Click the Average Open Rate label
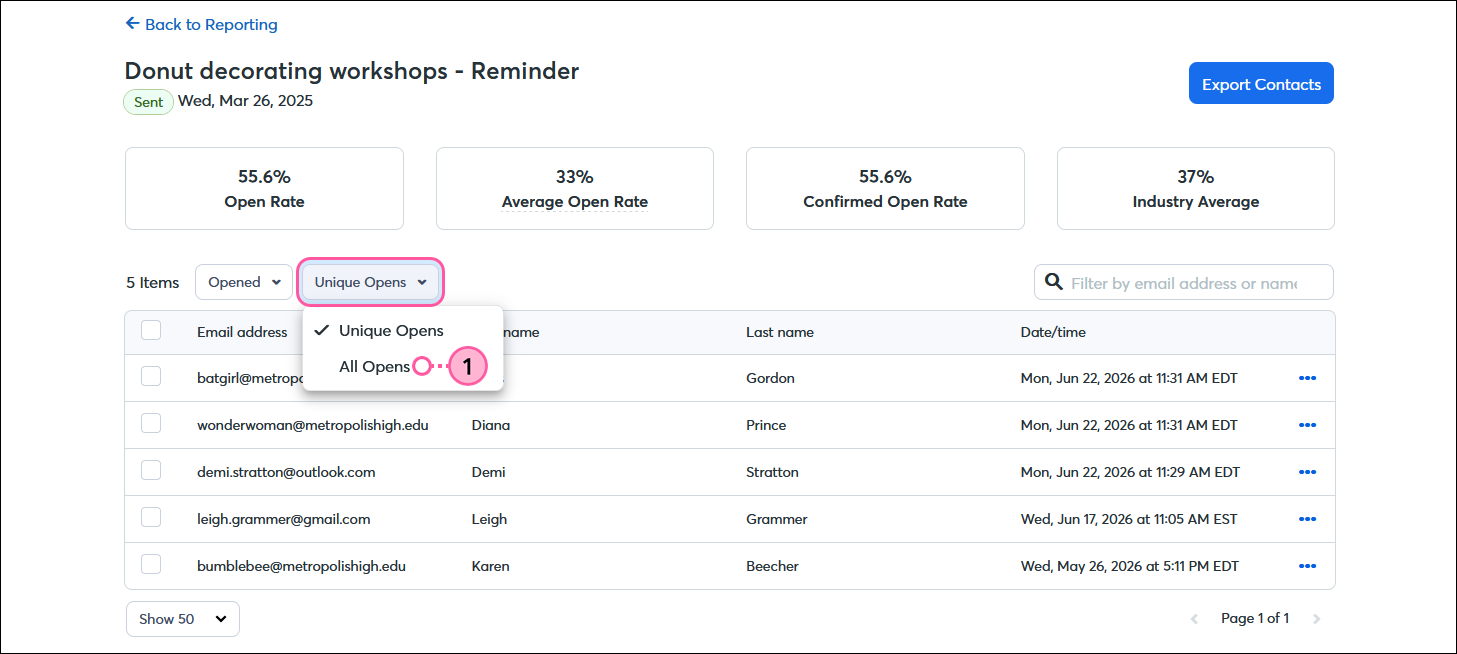1457x654 pixels. click(575, 202)
